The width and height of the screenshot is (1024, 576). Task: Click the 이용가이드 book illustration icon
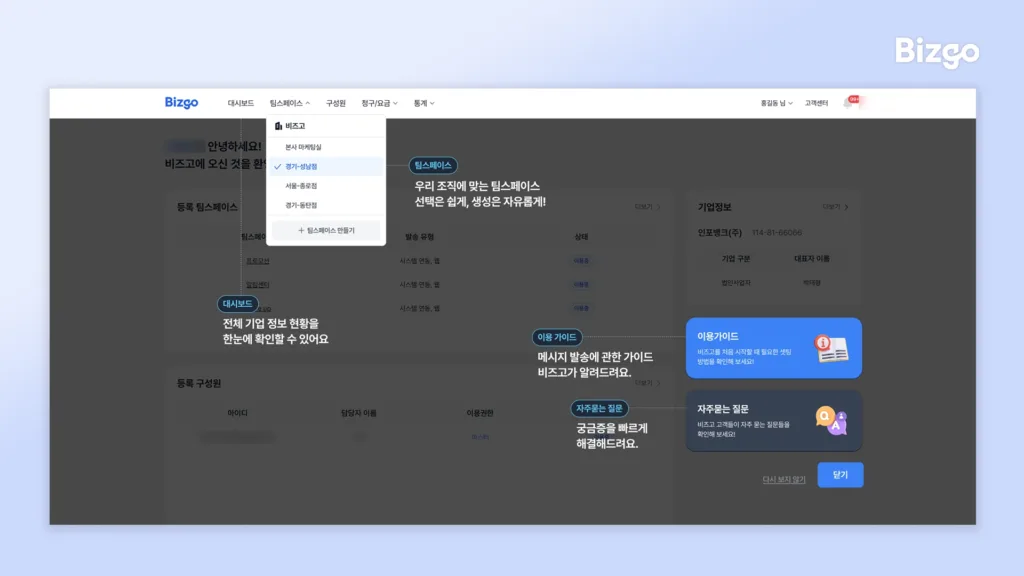831,348
